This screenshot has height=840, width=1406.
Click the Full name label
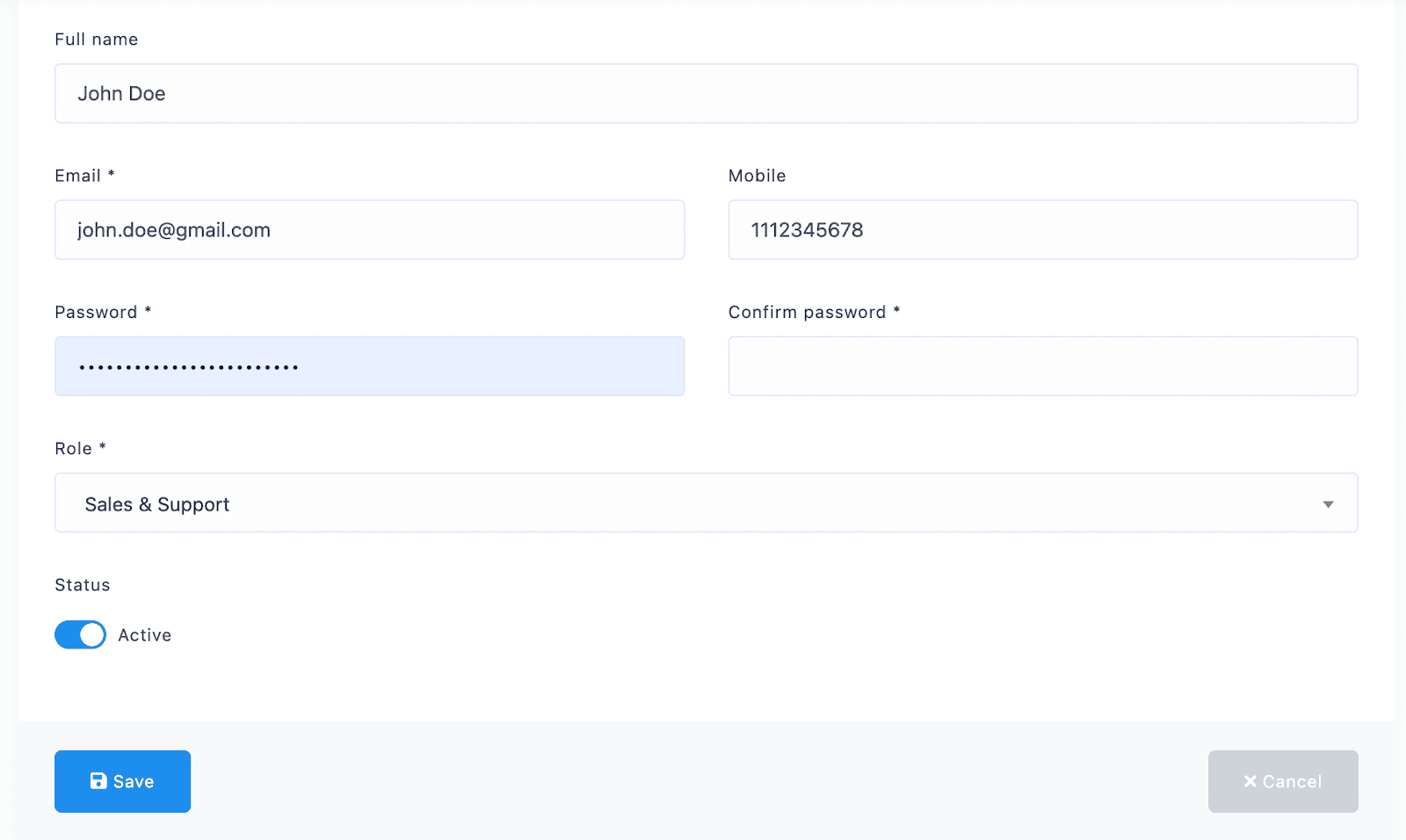pos(97,40)
